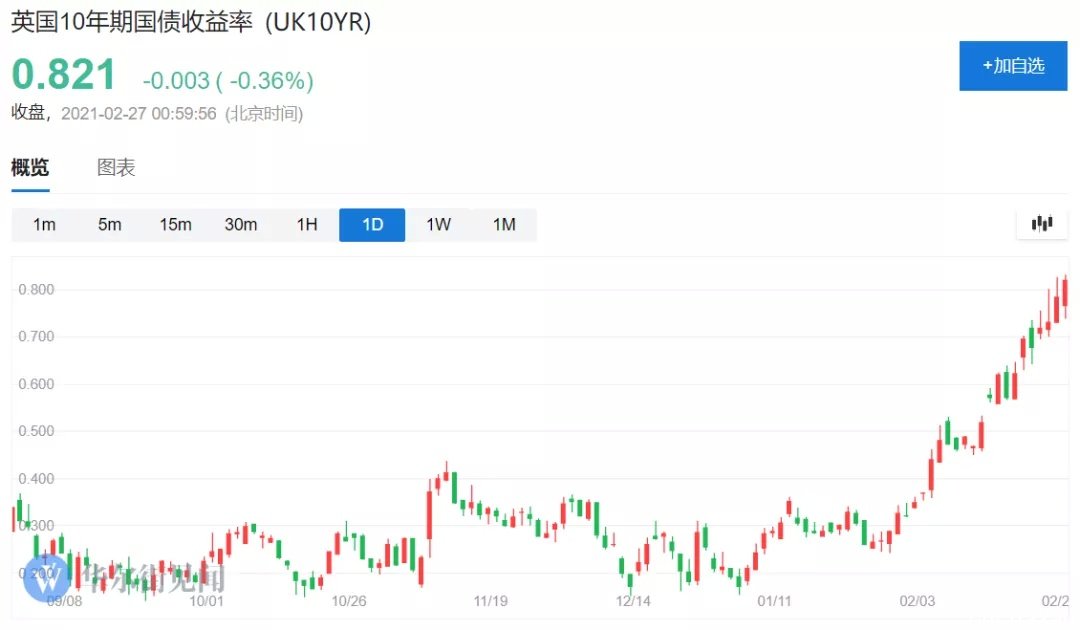Image resolution: width=1080 pixels, height=630 pixels.
Task: Click the Wallstreetcn watermark logo
Action: (47, 577)
